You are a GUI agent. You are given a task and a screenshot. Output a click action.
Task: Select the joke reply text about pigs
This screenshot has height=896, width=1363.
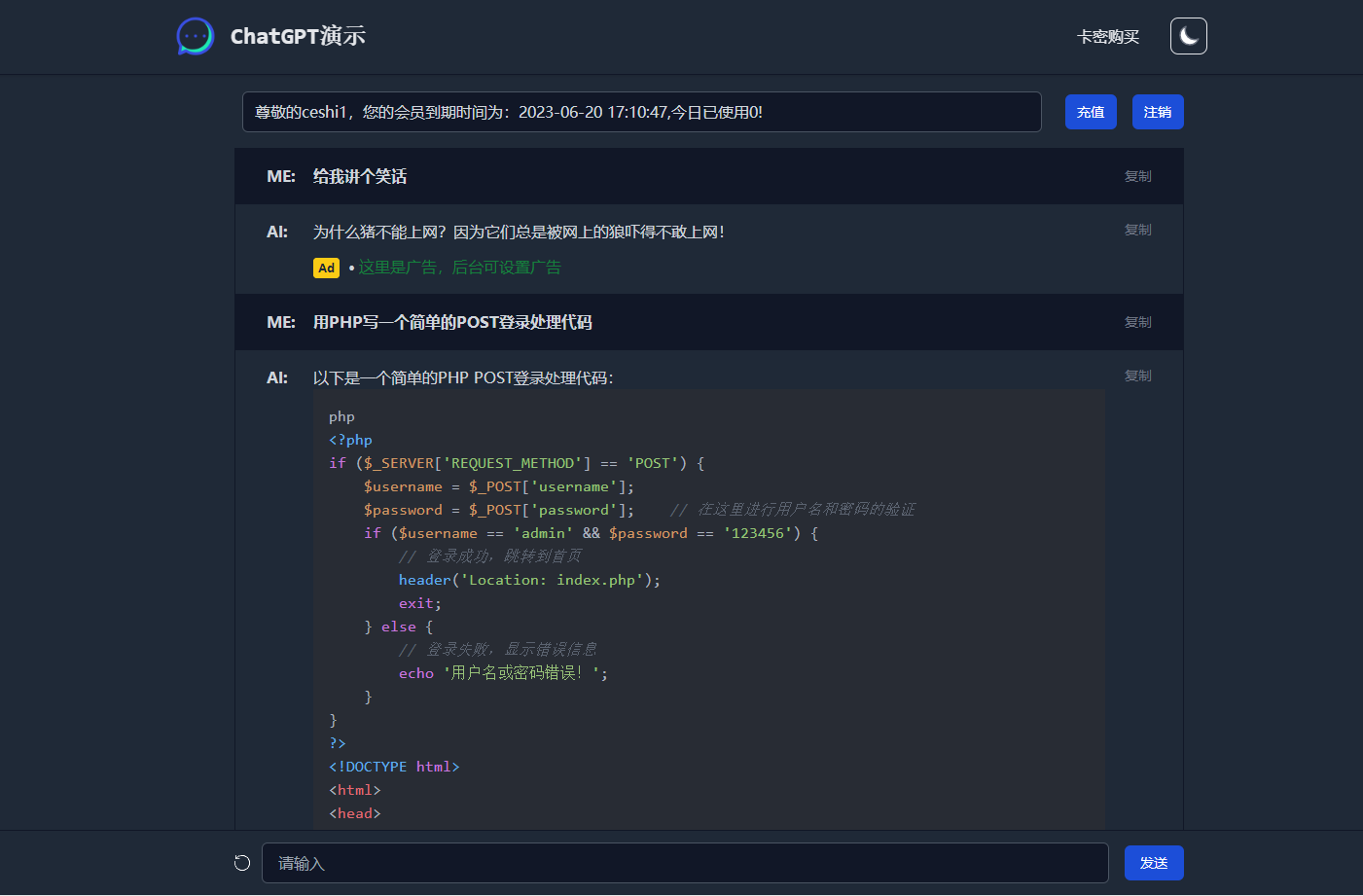pyautogui.click(x=518, y=233)
